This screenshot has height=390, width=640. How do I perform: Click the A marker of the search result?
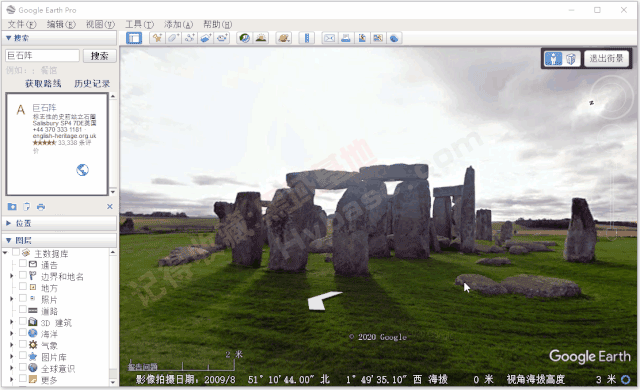click(20, 110)
